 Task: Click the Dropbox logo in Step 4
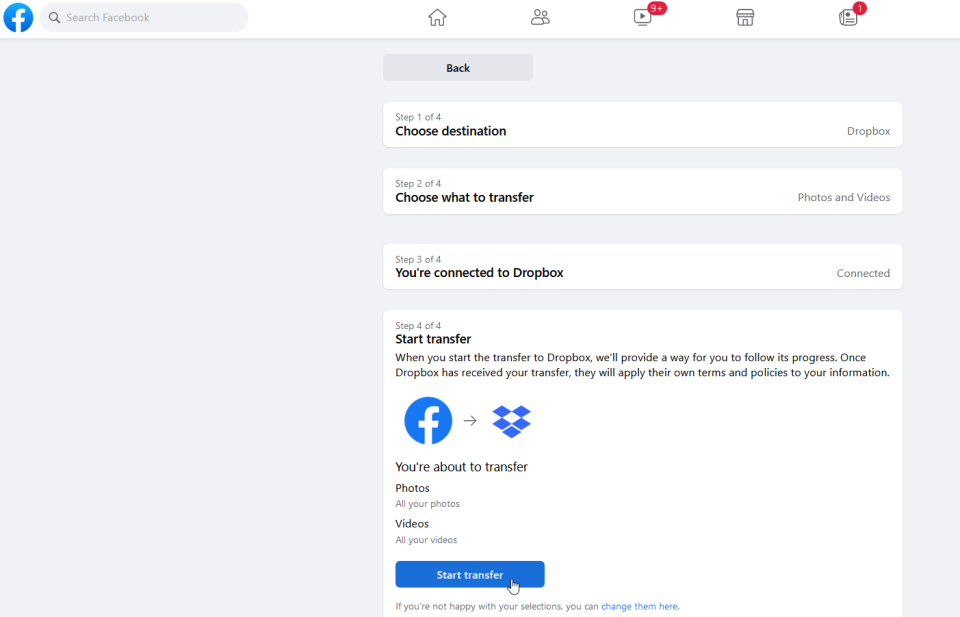pyautogui.click(x=512, y=421)
